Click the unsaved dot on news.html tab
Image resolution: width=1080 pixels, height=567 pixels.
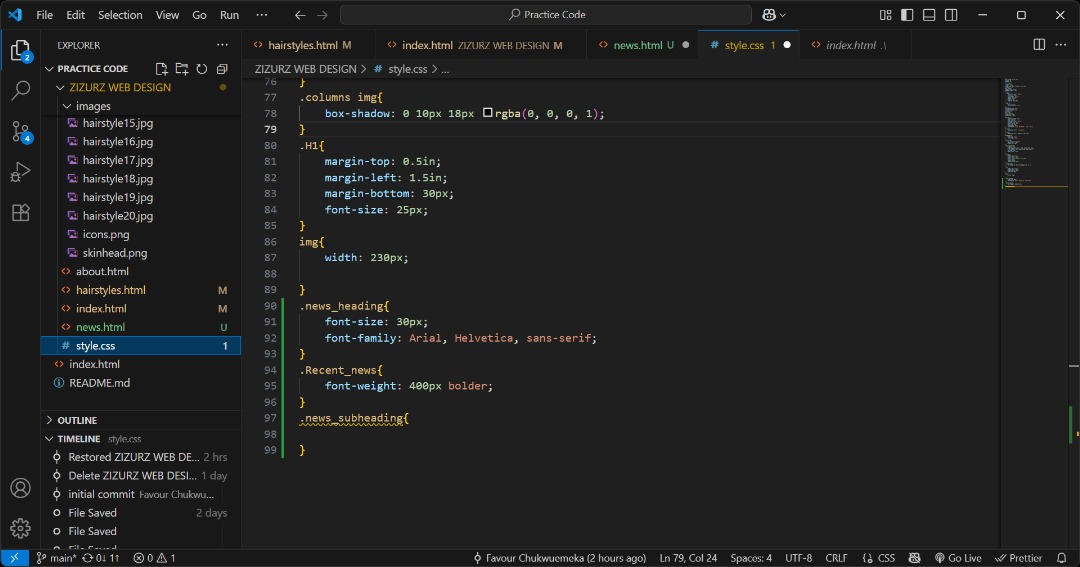685,45
